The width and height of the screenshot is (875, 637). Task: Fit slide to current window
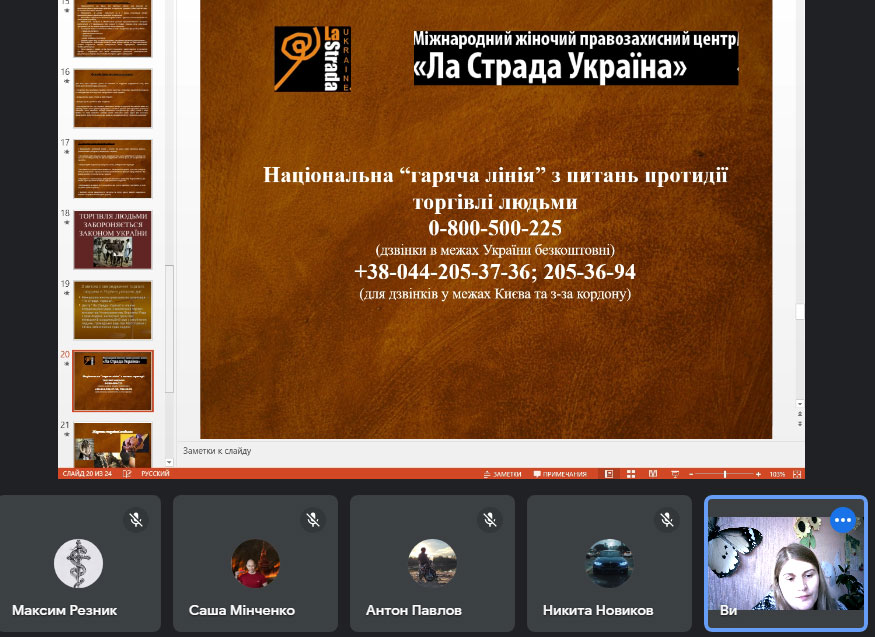(797, 474)
